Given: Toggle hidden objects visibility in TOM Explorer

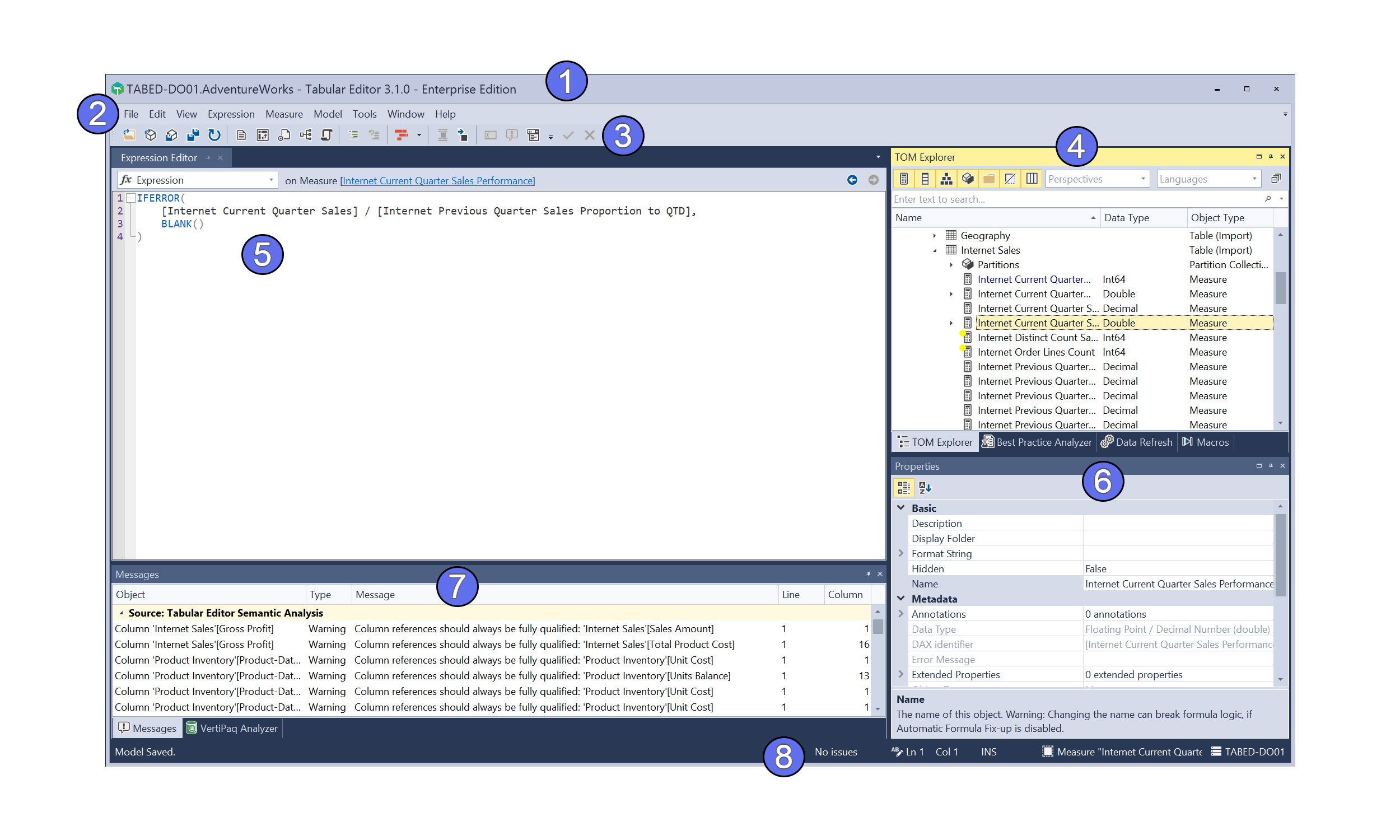Looking at the screenshot, I should pyautogui.click(x=1011, y=178).
